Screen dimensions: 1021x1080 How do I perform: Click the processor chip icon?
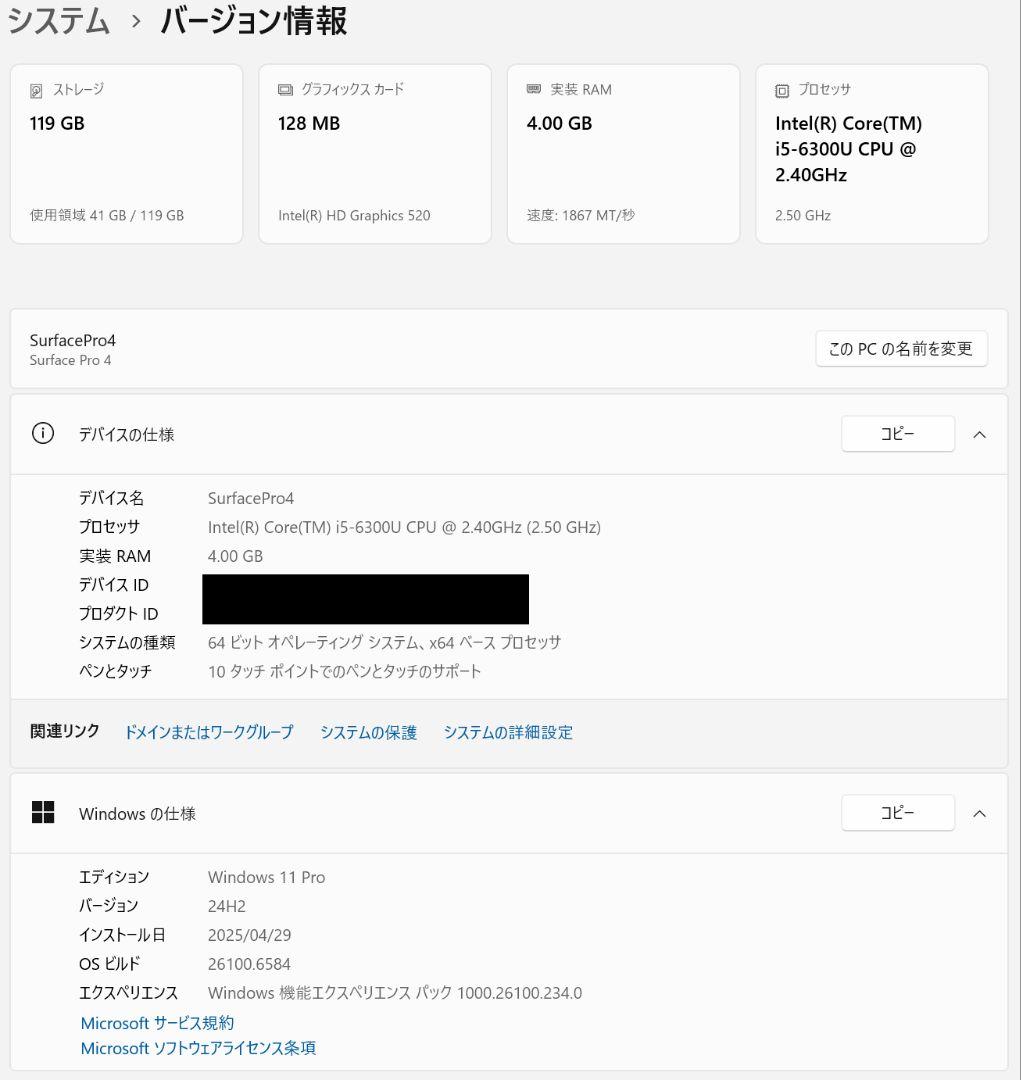782,90
